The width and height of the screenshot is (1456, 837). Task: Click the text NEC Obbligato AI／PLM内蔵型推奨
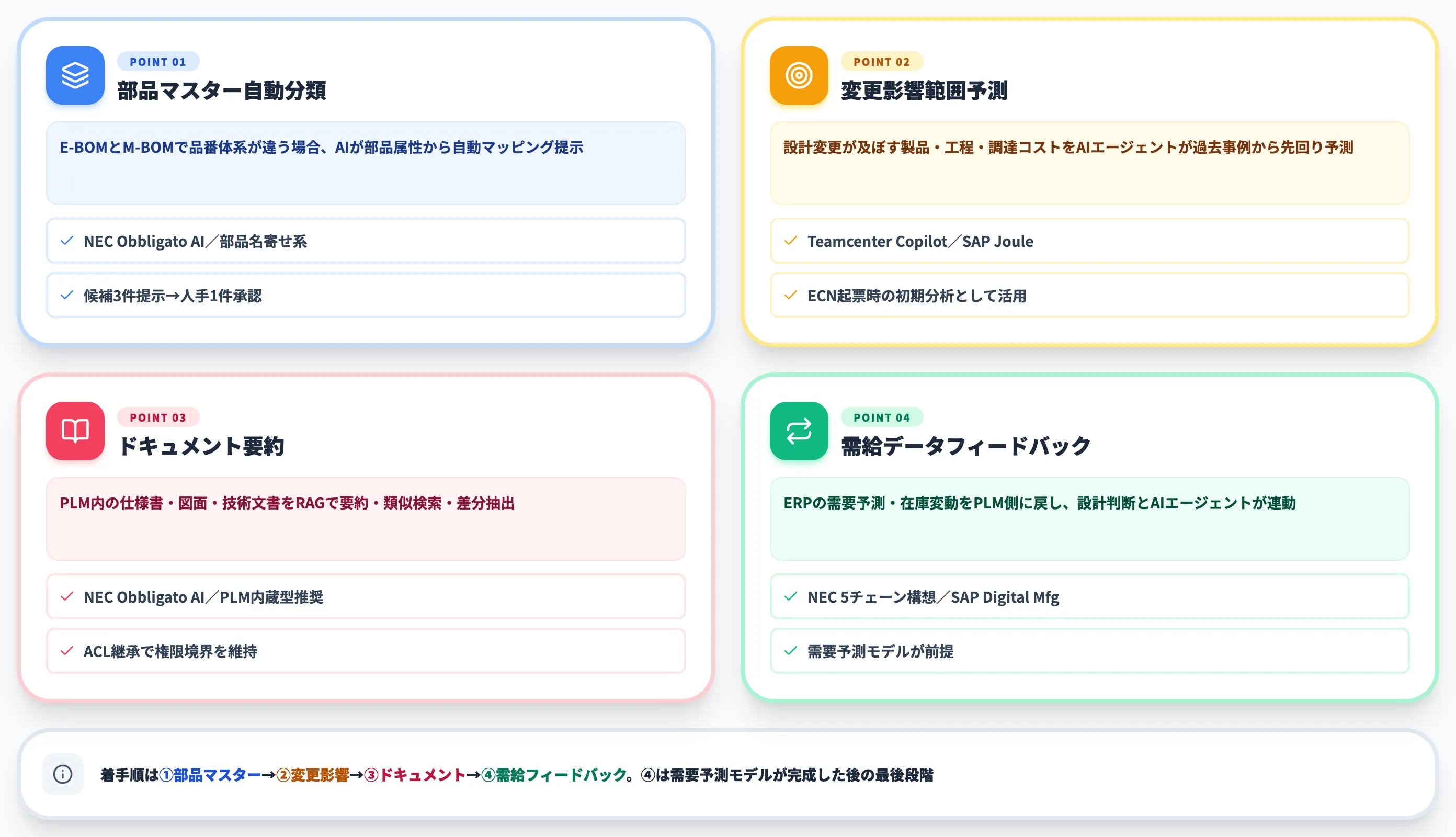[203, 597]
